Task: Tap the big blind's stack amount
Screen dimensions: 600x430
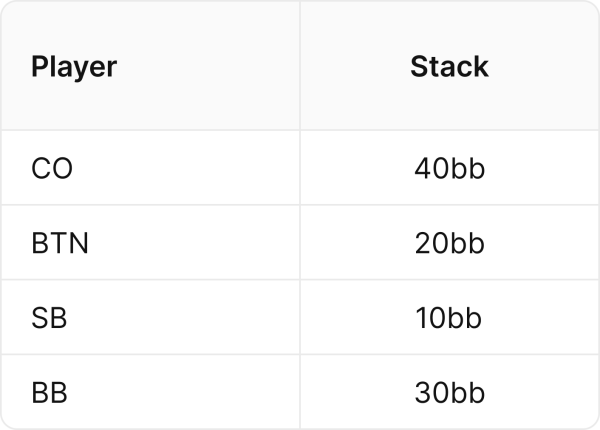Action: click(x=449, y=393)
